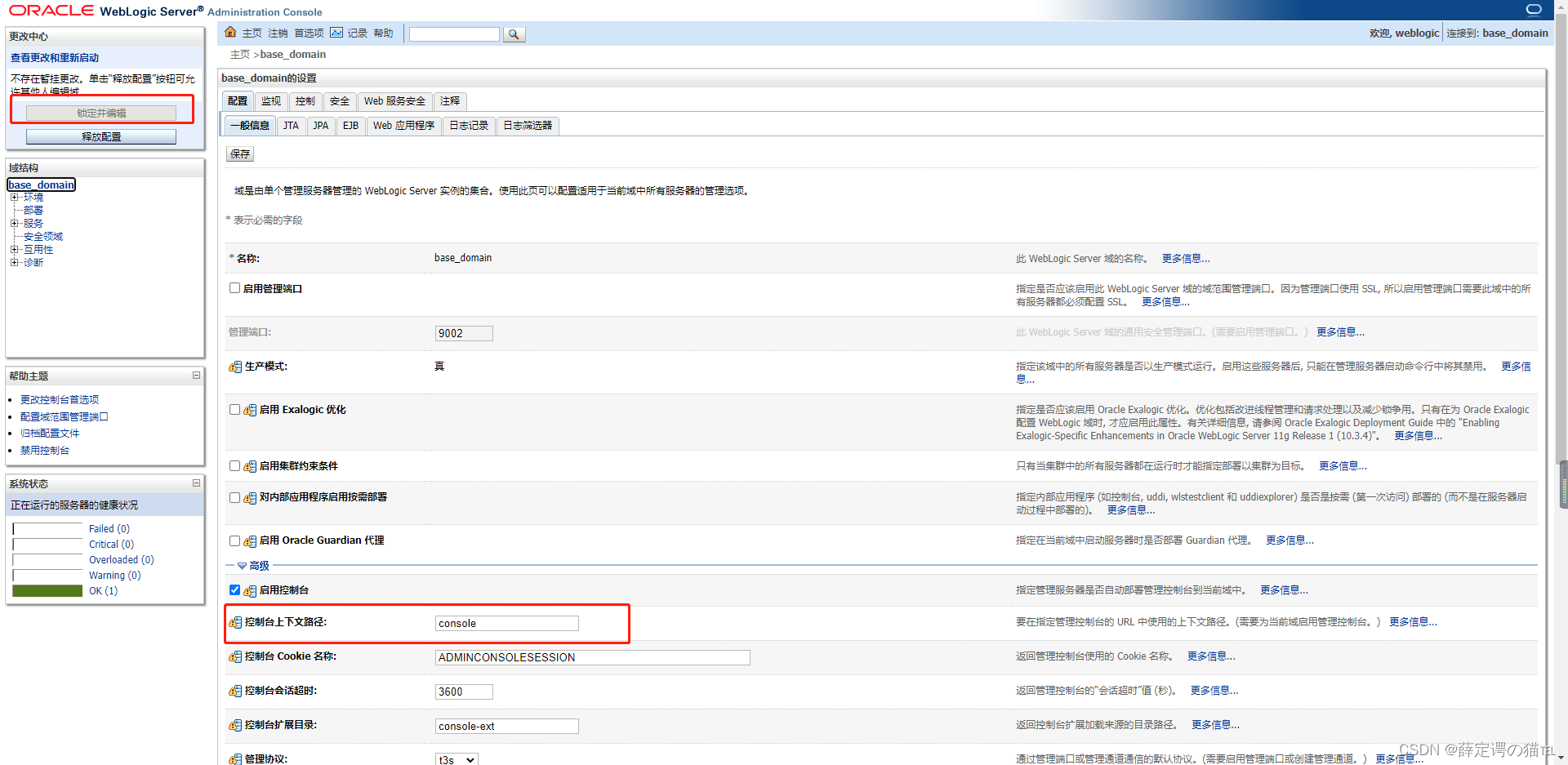Click the 记录 recording icon in toolbar
Image resolution: width=1568 pixels, height=765 pixels.
[336, 33]
